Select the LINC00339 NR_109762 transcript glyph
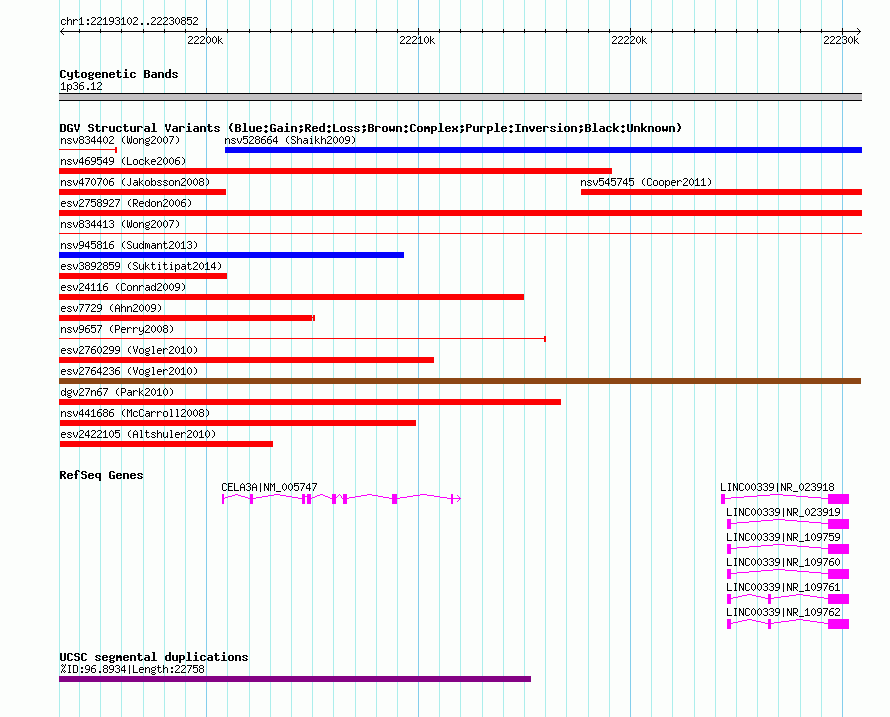 pyautogui.click(x=788, y=624)
